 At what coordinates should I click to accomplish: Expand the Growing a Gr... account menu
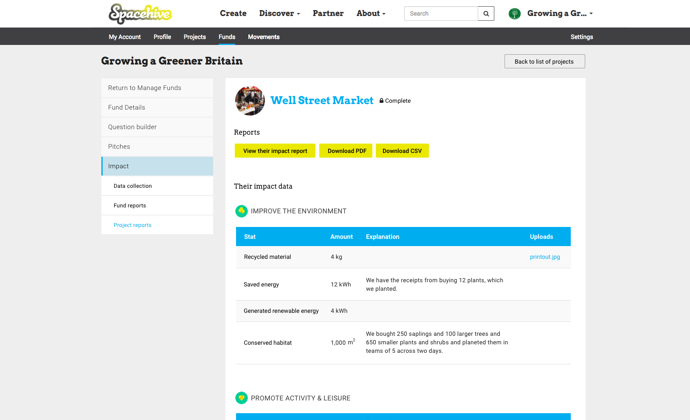(560, 13)
